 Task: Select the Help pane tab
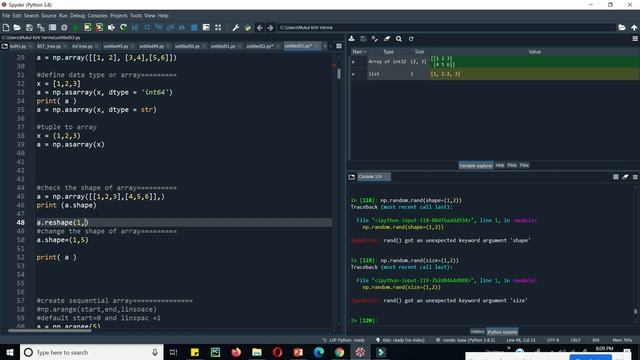click(500, 165)
